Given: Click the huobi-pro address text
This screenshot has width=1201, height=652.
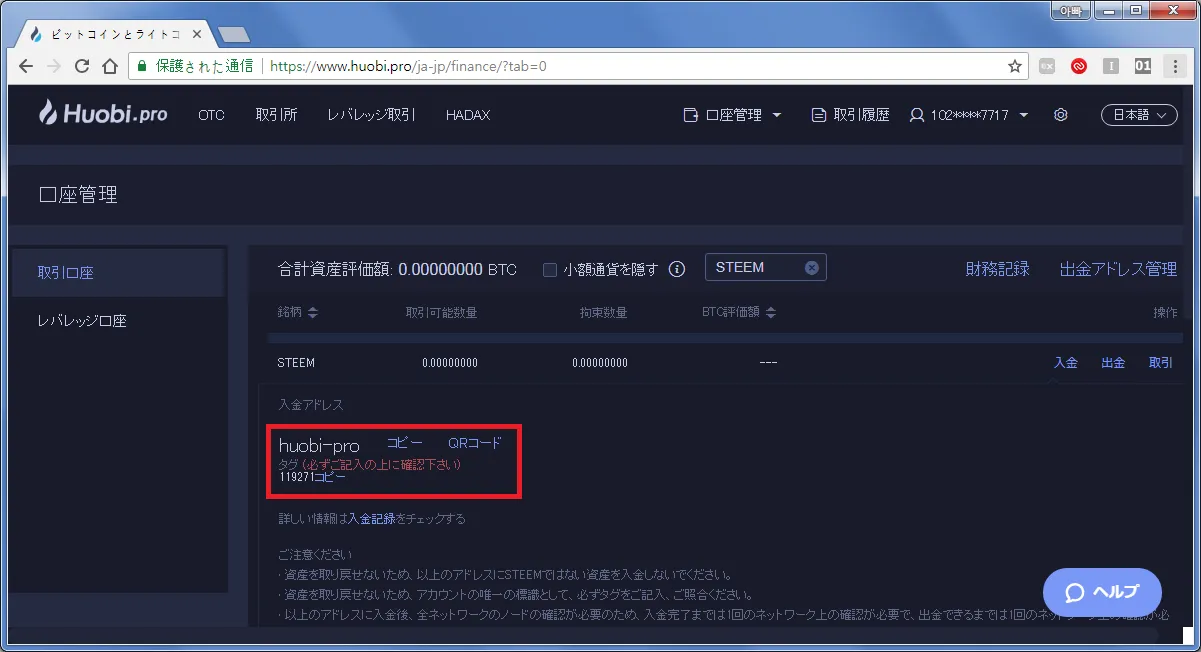Looking at the screenshot, I should click(x=319, y=445).
